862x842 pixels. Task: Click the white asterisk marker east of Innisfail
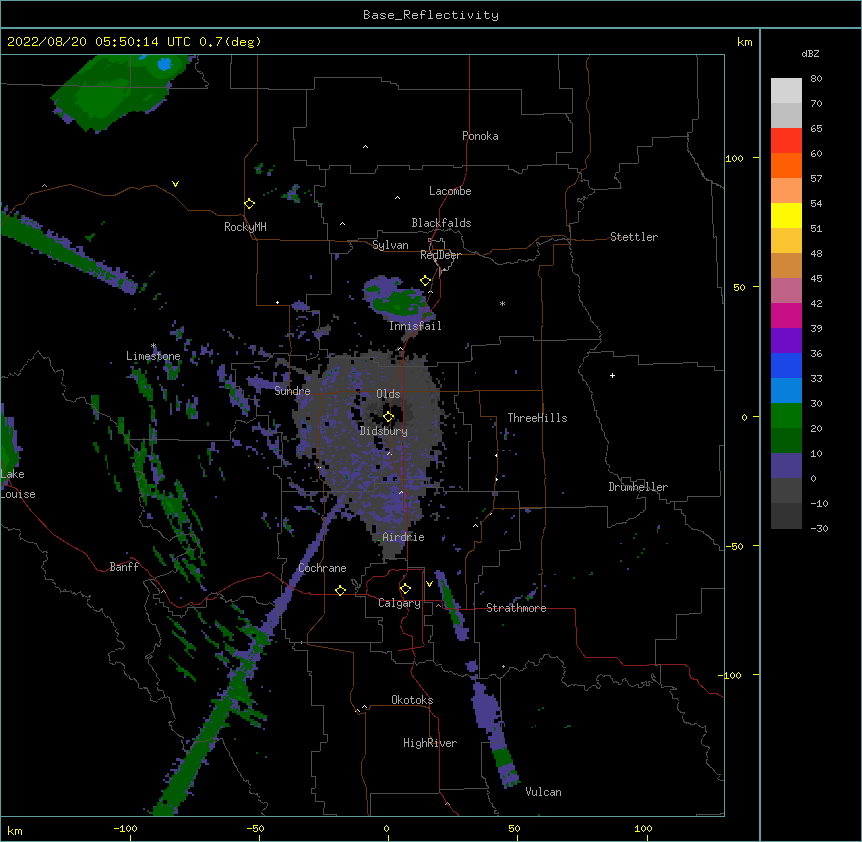click(502, 304)
